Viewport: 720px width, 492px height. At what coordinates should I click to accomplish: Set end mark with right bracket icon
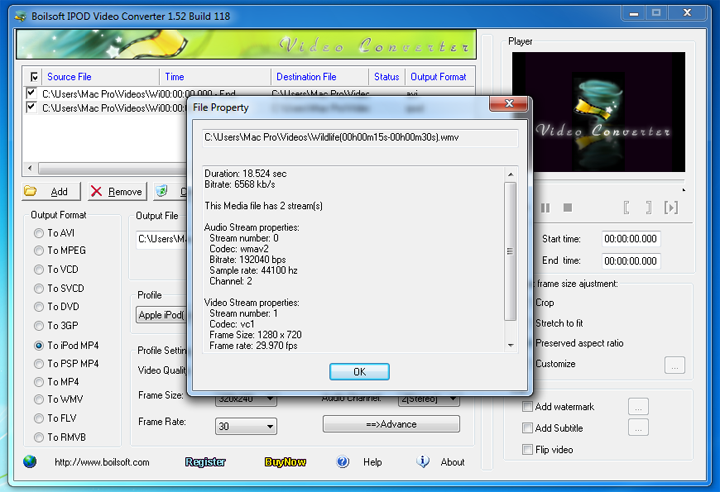point(648,208)
